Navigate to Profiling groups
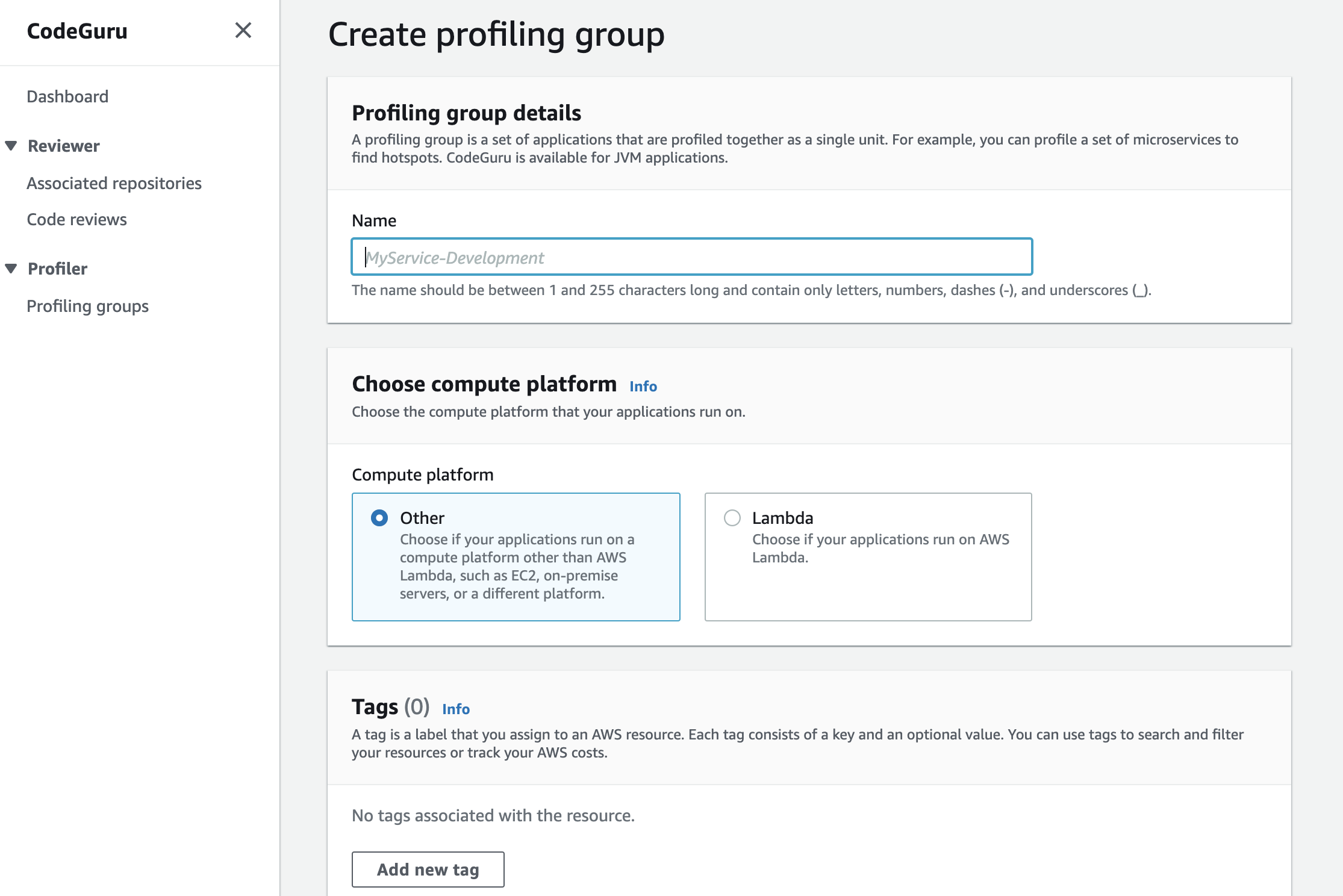 tap(87, 306)
